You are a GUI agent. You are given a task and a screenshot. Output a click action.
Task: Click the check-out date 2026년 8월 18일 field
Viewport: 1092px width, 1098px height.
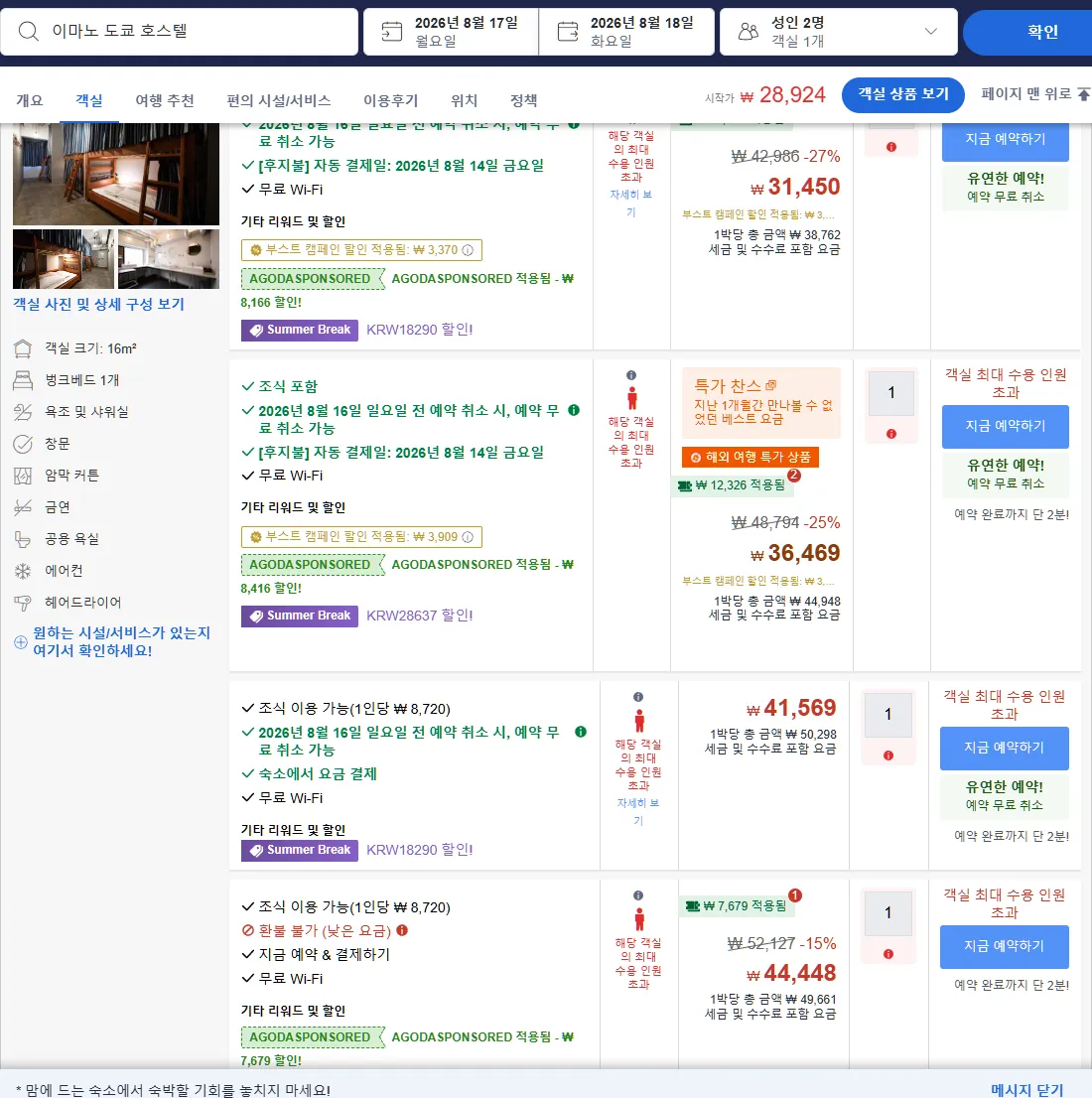coord(626,32)
